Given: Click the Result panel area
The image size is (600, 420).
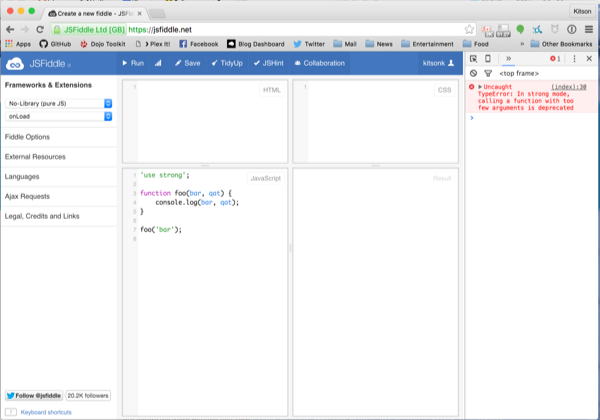Looking at the screenshot, I should (x=375, y=292).
